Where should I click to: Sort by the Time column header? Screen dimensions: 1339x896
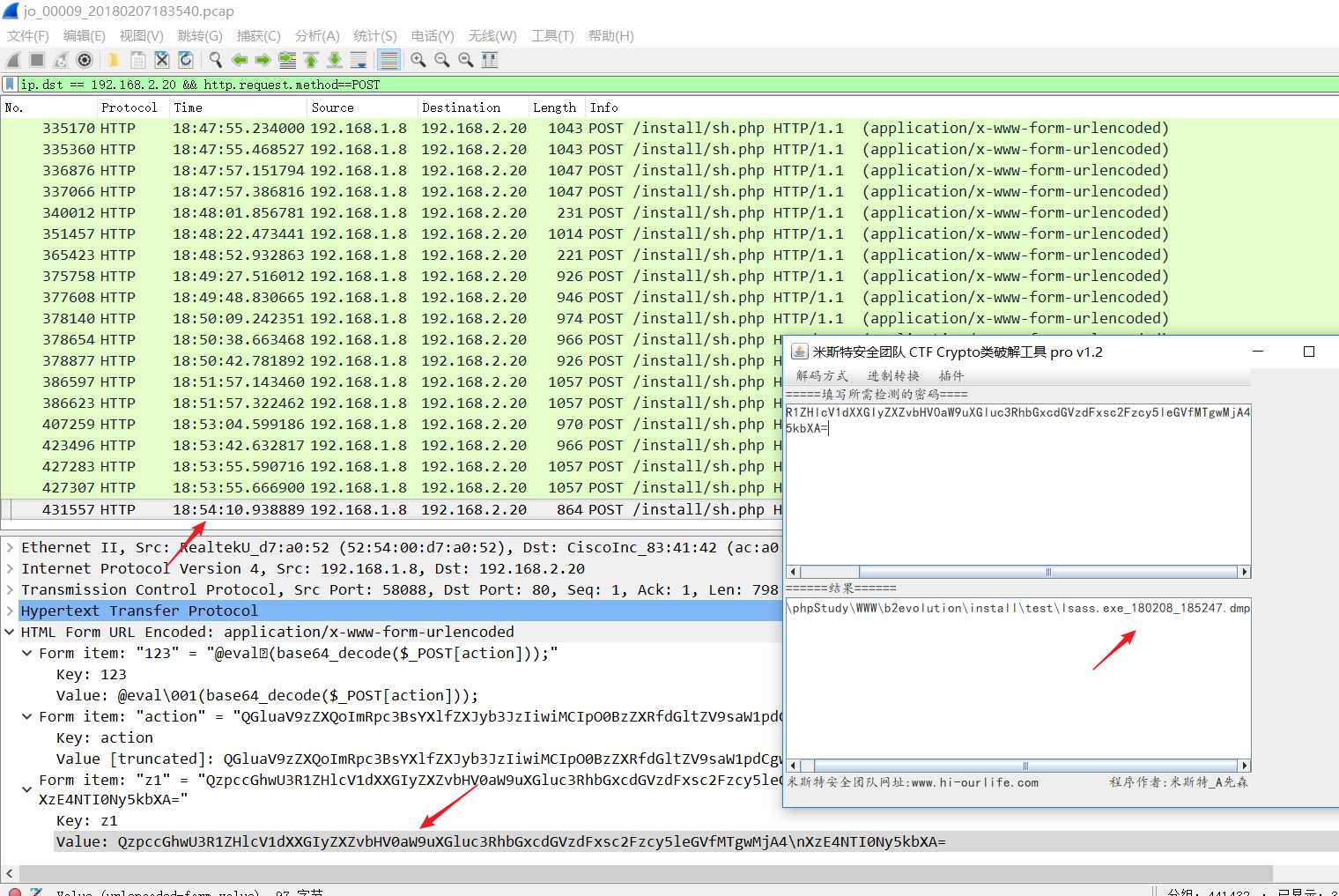tap(239, 107)
